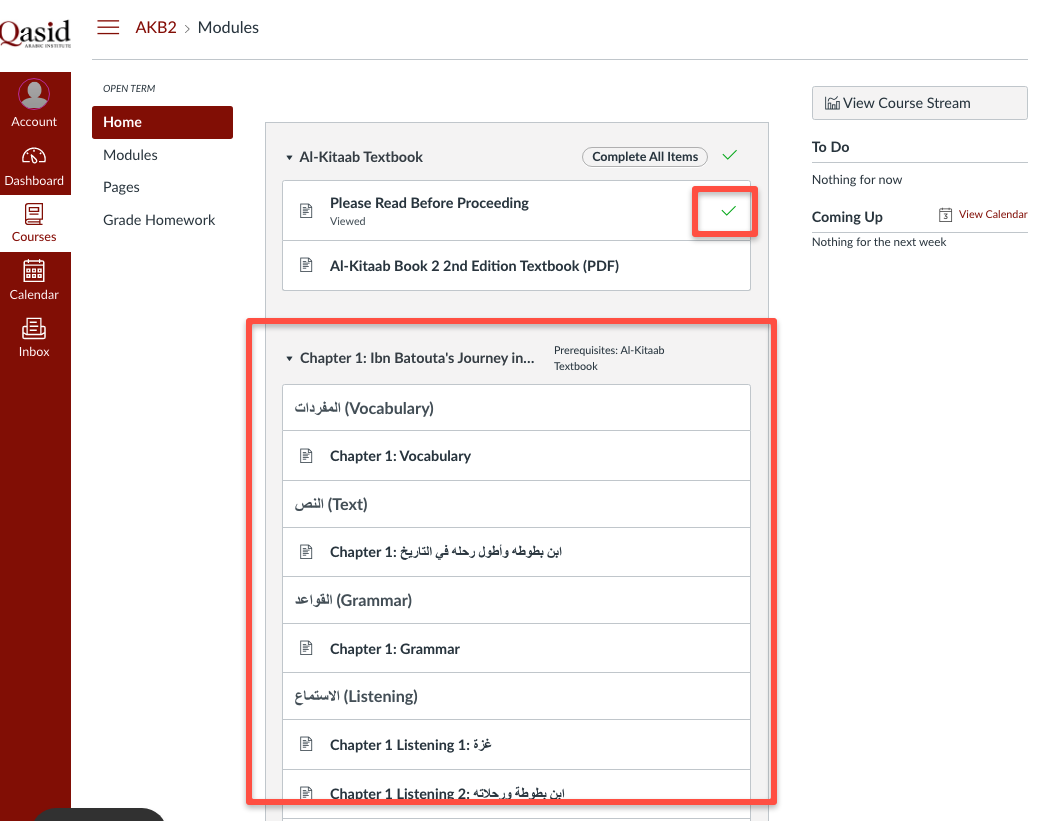The image size is (1040, 821).
Task: Click the page icon beside Chapter 1 Arabic text item
Action: (306, 552)
